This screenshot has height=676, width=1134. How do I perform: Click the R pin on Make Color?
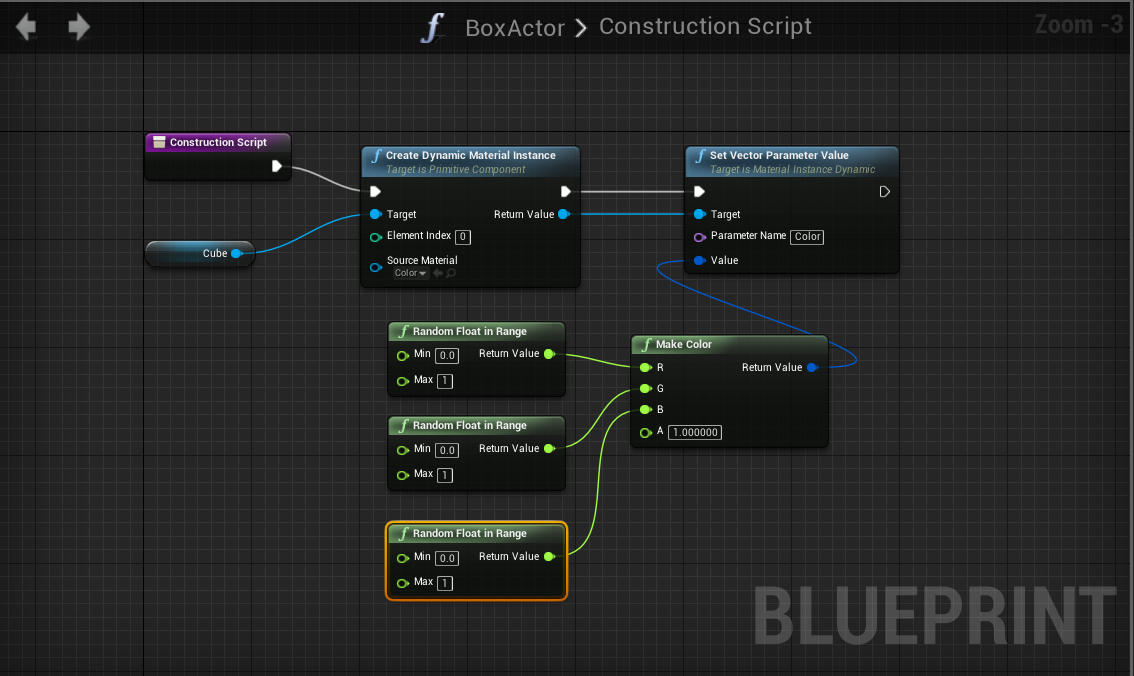[x=646, y=367]
